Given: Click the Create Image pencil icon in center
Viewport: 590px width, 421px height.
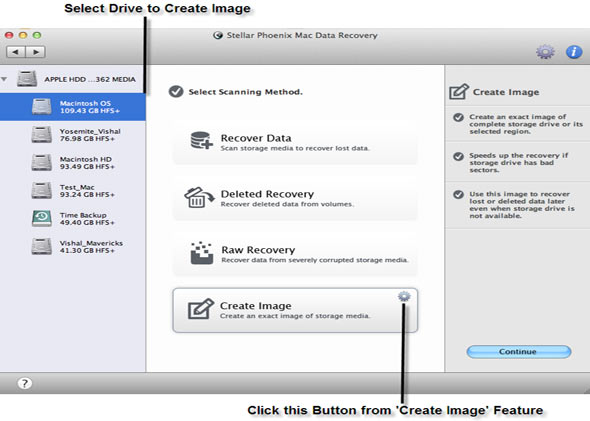Looking at the screenshot, I should 201,309.
